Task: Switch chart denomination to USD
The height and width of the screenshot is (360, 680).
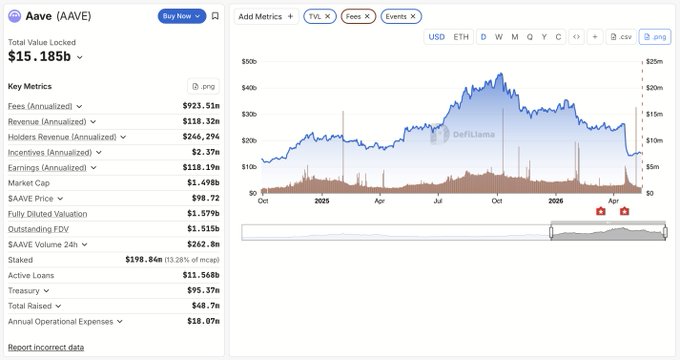Action: coord(437,37)
